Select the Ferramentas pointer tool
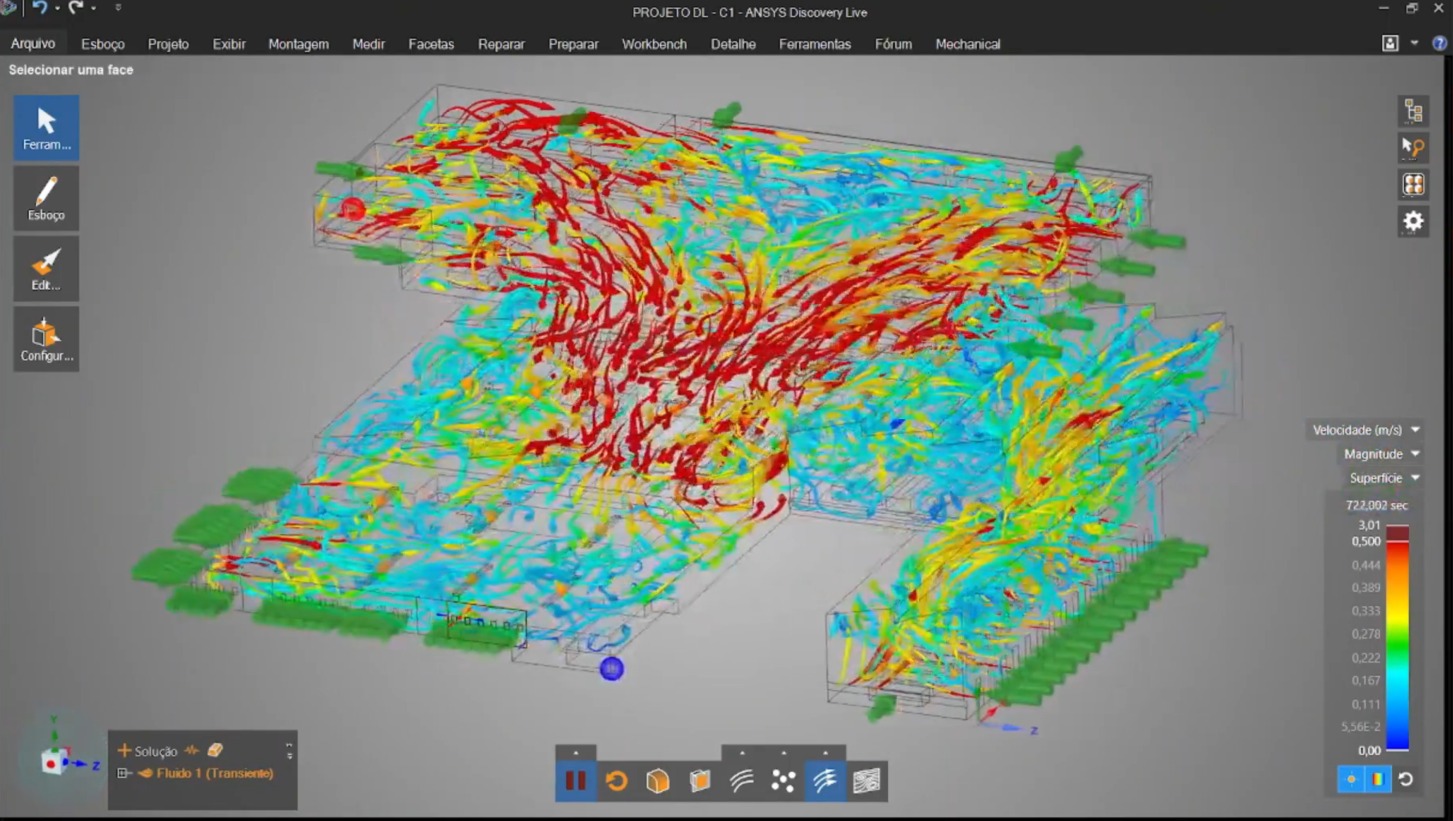Screen dimensions: 1453x821 pos(46,128)
